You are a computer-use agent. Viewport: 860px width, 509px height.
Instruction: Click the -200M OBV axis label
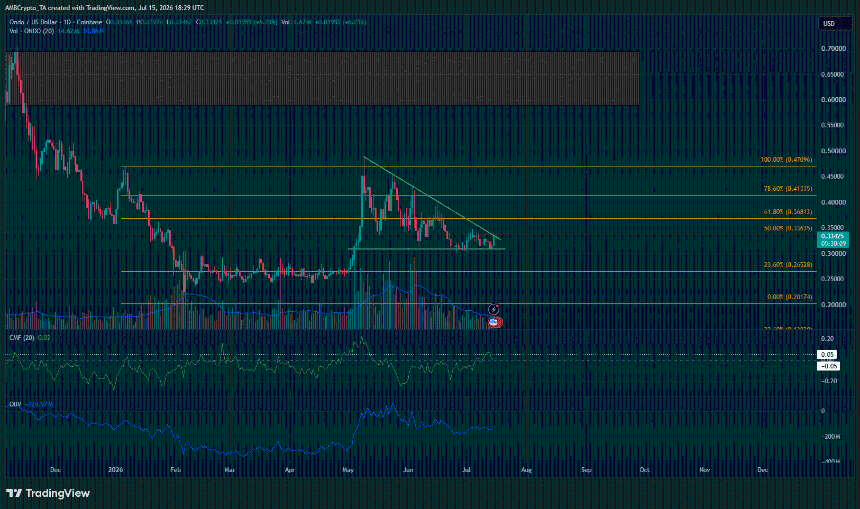click(830, 437)
